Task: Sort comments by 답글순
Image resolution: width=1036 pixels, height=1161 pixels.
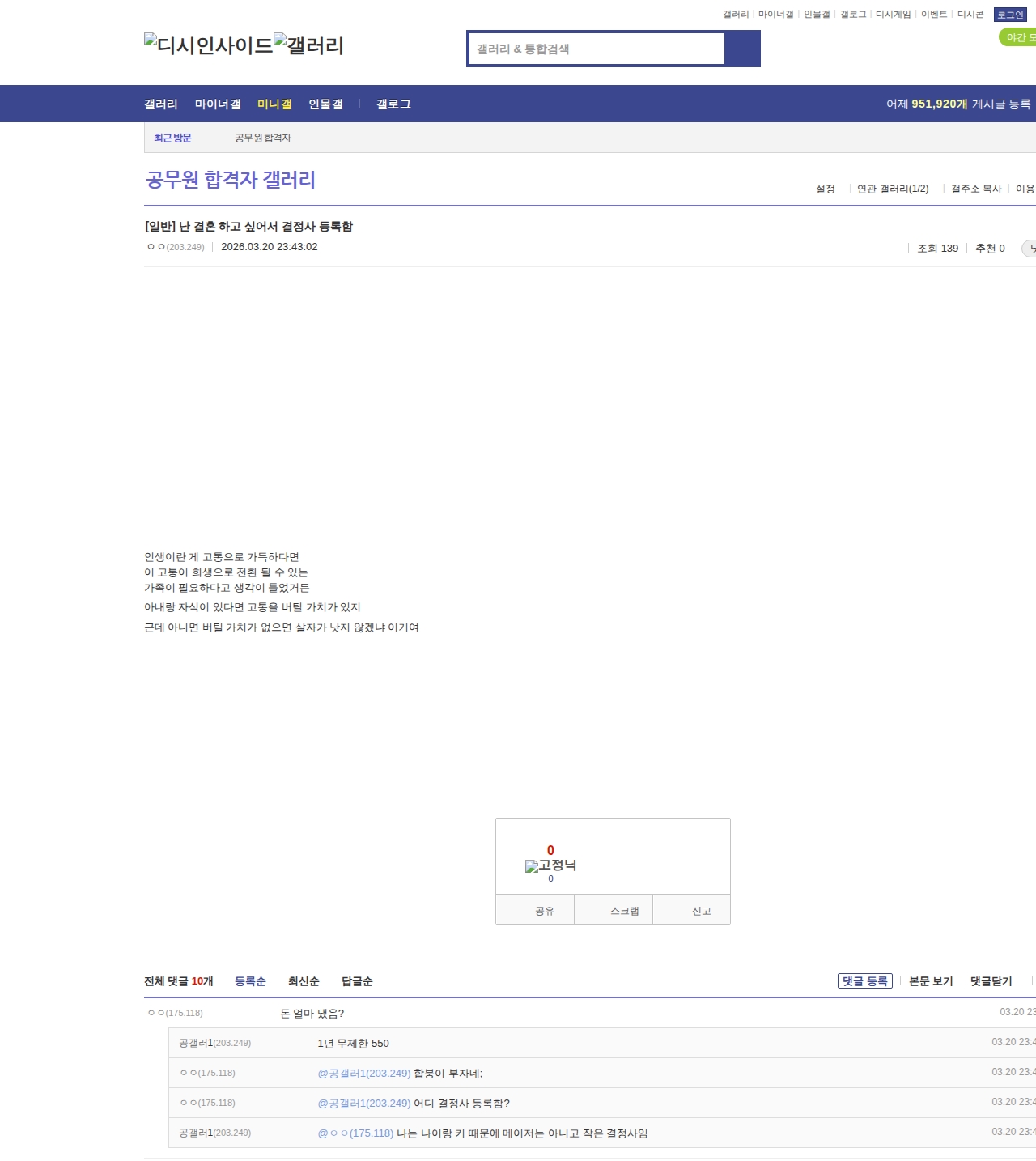Action: (357, 981)
